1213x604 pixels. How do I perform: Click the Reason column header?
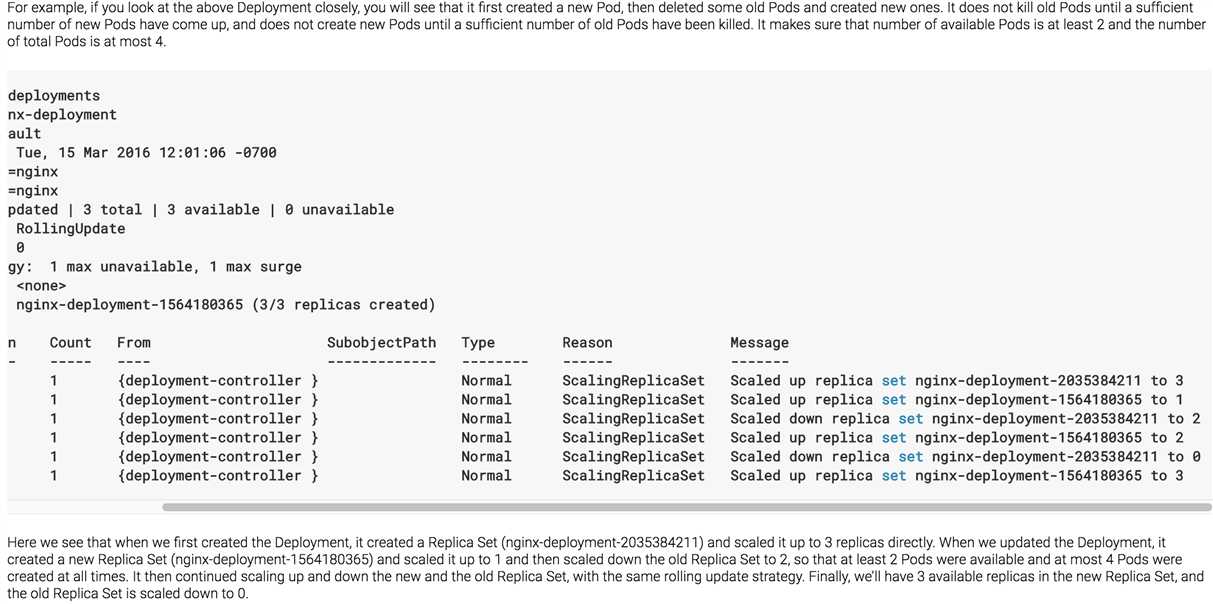pyautogui.click(x=587, y=342)
